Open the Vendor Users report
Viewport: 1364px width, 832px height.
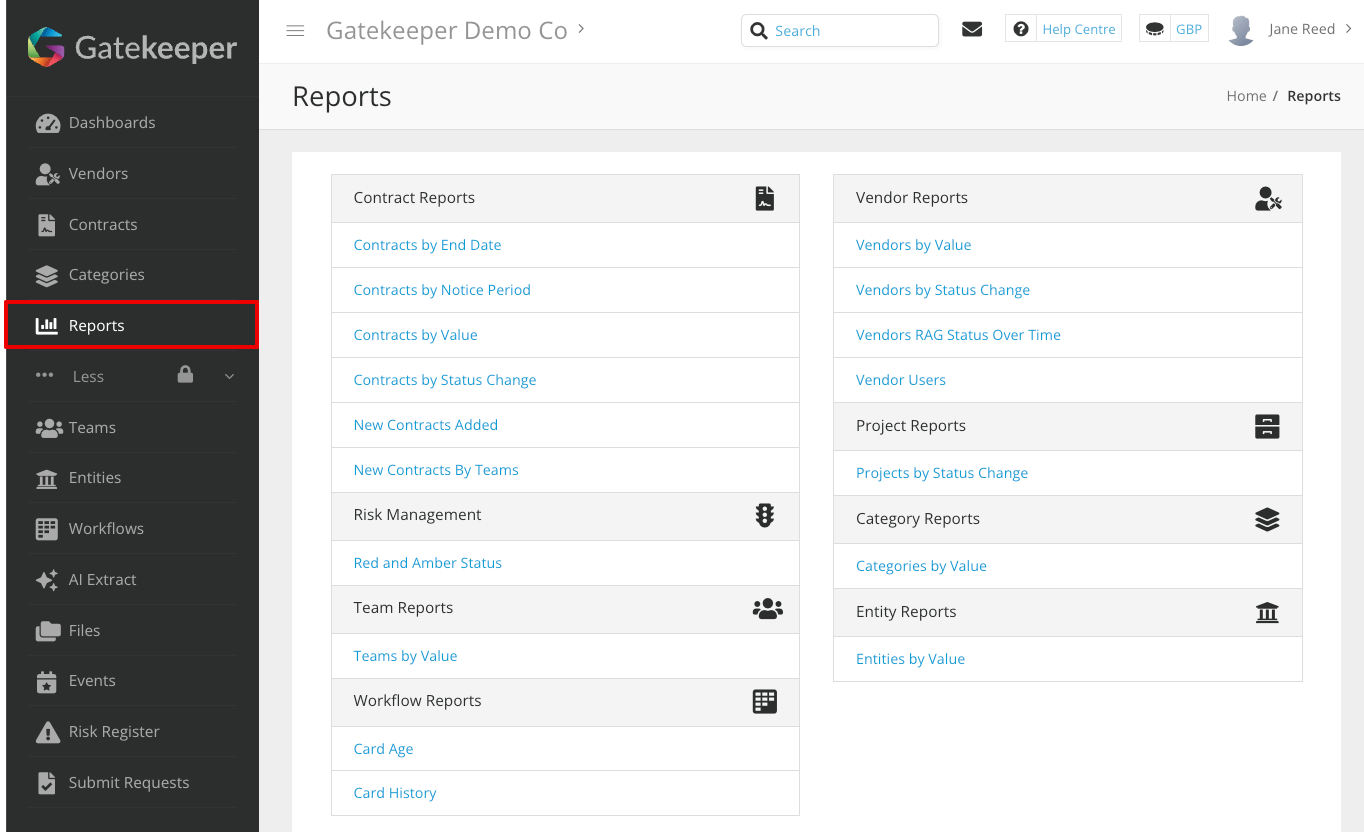point(901,380)
